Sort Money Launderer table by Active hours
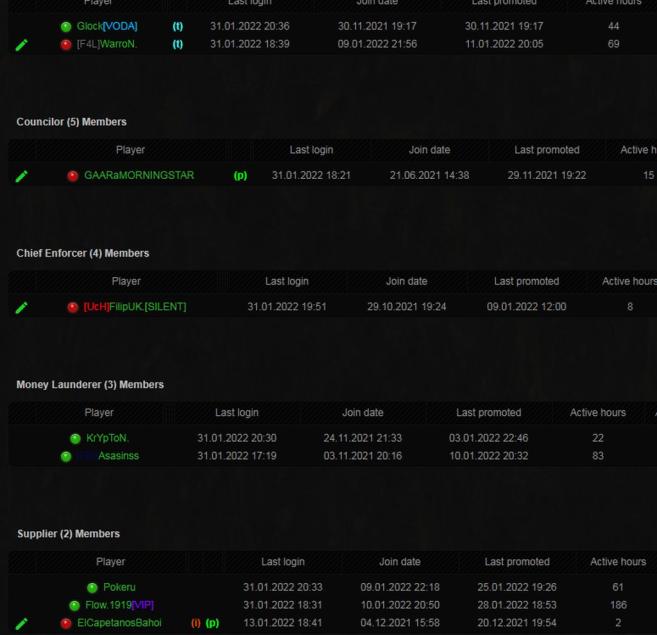This screenshot has width=657, height=635. pyautogui.click(x=597, y=412)
